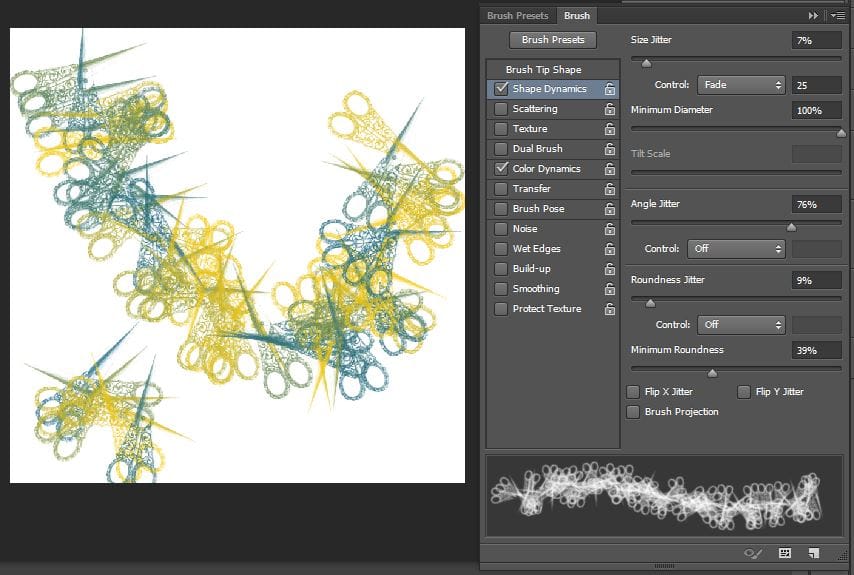This screenshot has height=575, width=854.
Task: Enable the Wet Edges checkbox
Action: [501, 249]
